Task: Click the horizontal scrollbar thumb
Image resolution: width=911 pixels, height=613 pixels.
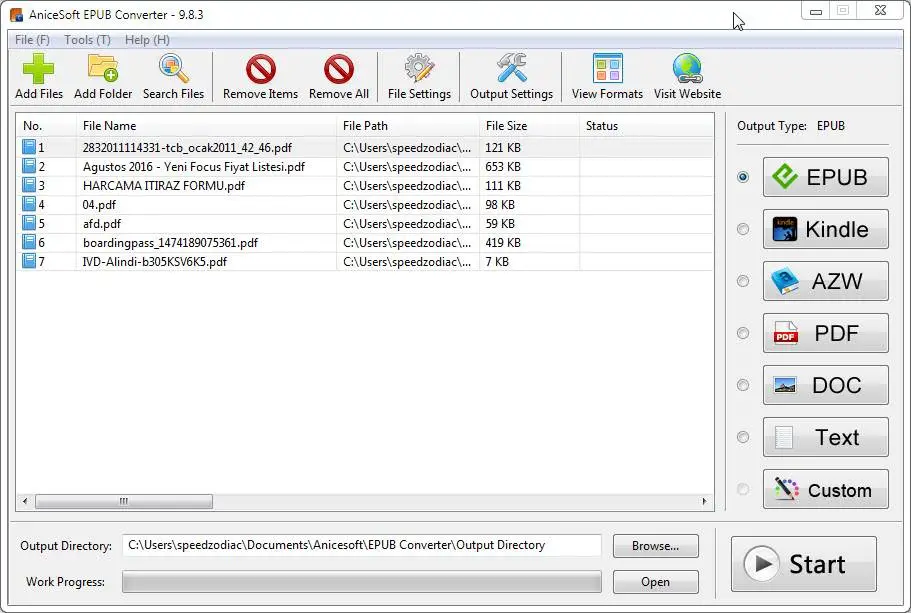Action: point(124,501)
